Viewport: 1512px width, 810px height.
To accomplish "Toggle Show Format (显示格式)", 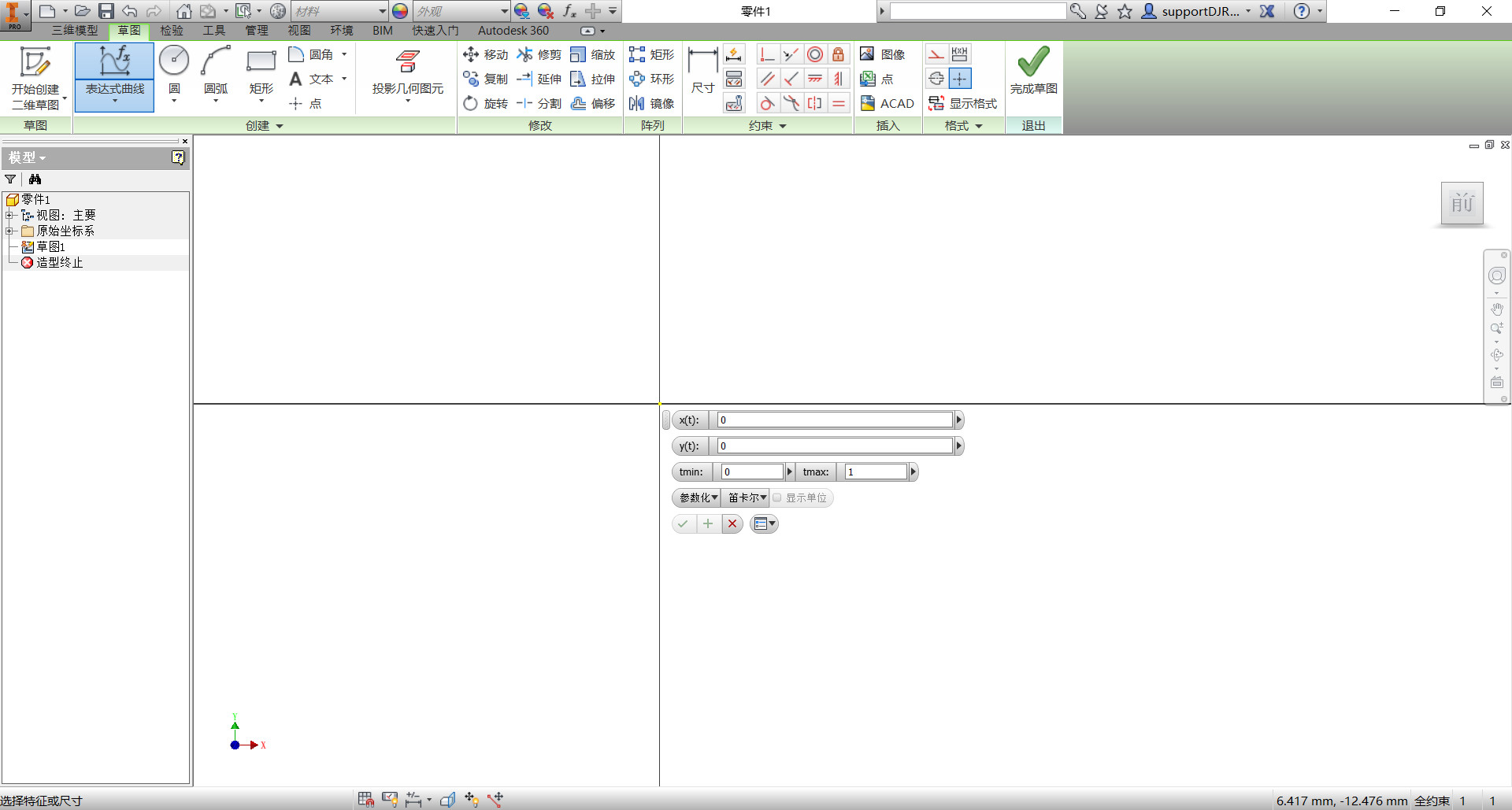I will point(963,103).
